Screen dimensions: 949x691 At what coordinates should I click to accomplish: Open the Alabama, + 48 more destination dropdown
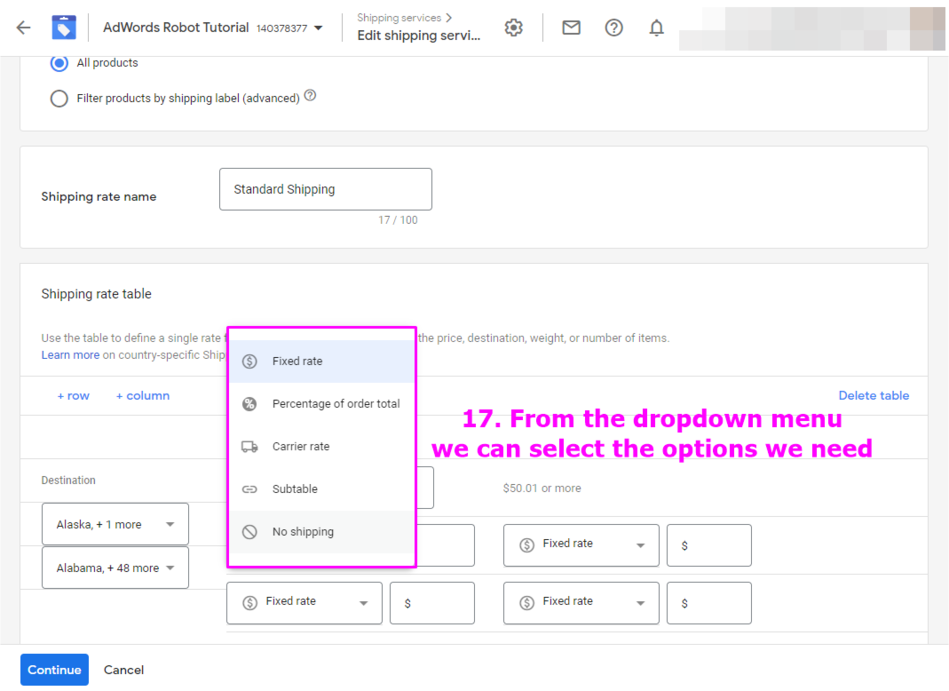(x=115, y=568)
